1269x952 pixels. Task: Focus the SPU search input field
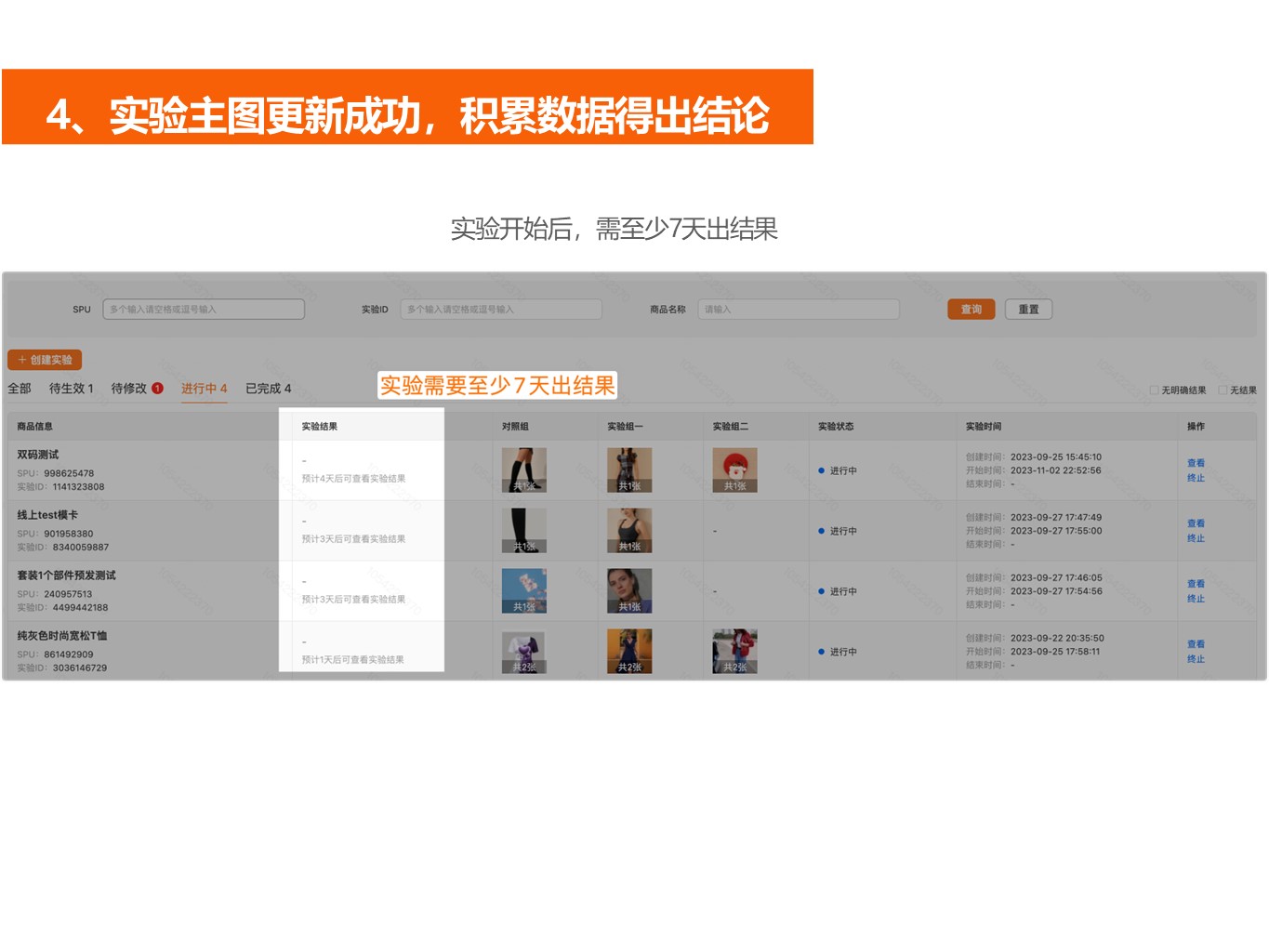click(x=204, y=310)
